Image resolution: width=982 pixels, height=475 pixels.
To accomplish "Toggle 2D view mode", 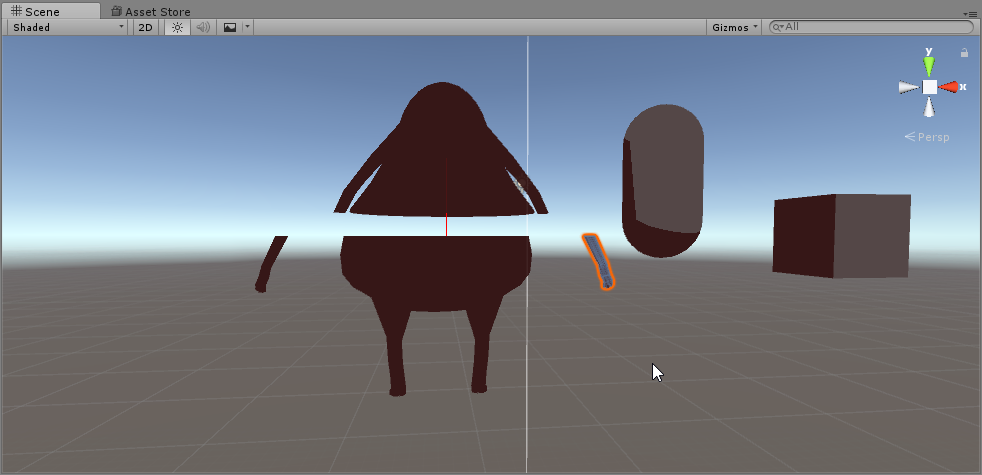I will [x=145, y=27].
